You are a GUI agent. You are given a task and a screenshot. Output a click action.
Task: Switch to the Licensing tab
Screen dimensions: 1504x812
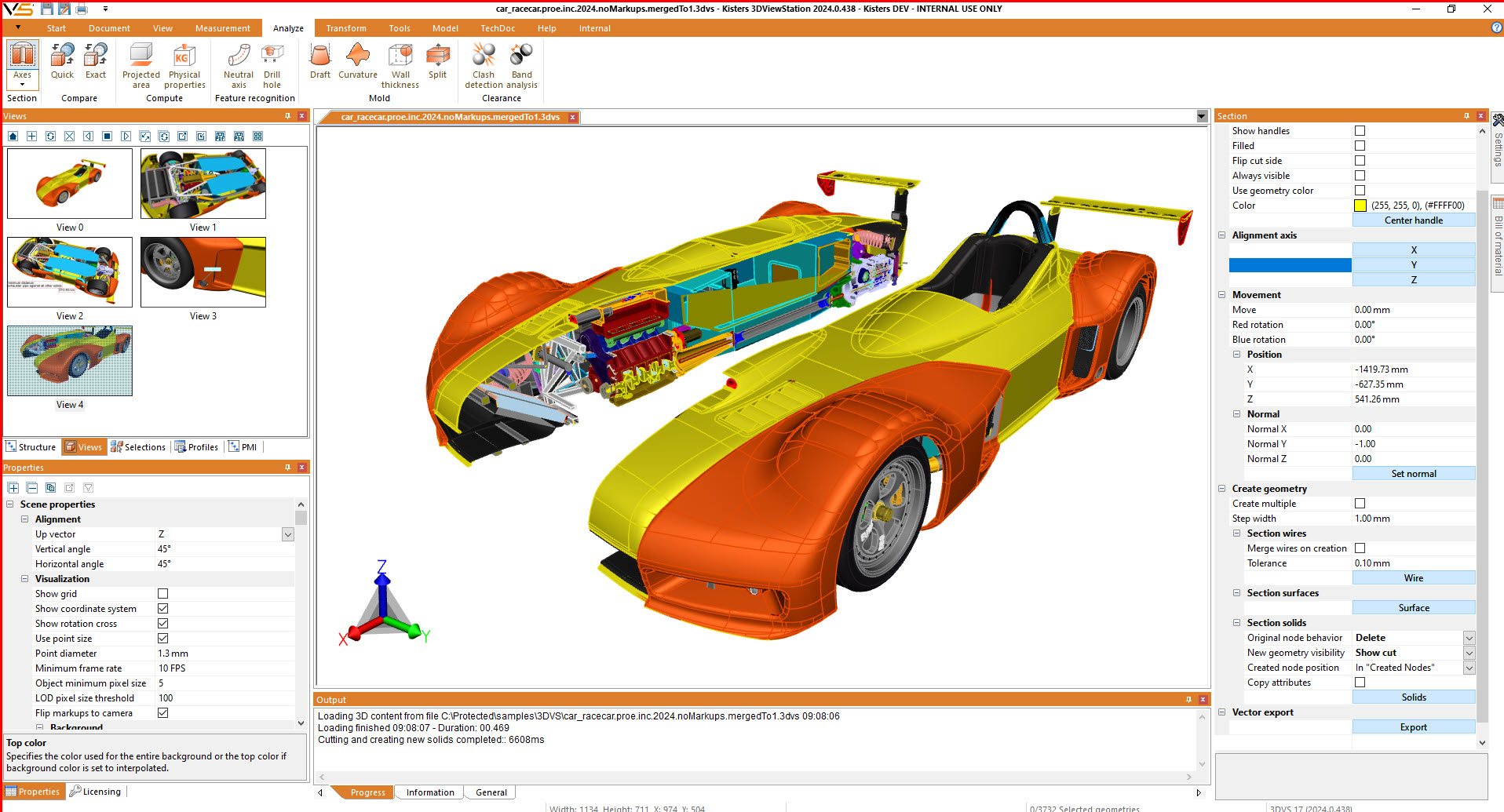click(x=95, y=792)
